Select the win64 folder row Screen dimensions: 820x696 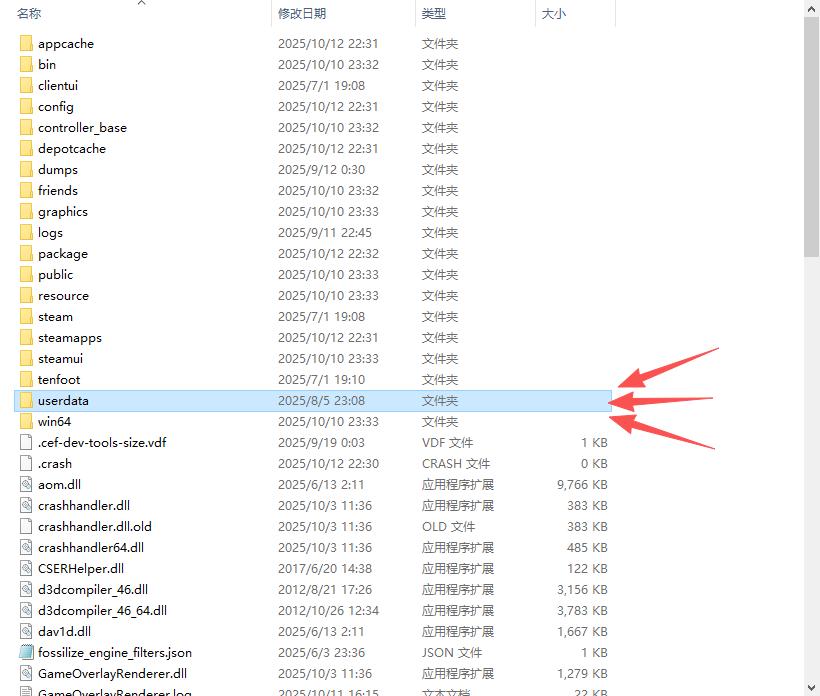pos(300,421)
